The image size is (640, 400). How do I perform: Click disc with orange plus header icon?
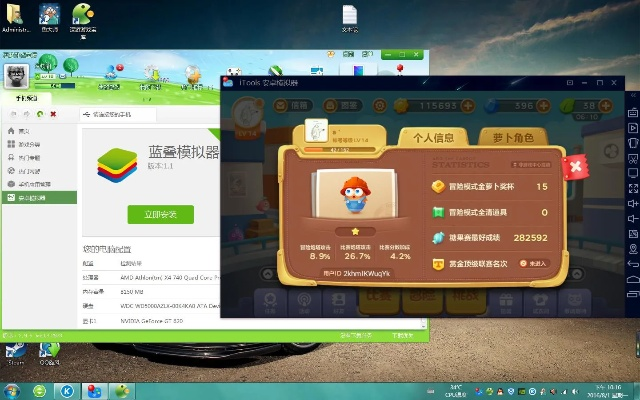click(x=192, y=74)
